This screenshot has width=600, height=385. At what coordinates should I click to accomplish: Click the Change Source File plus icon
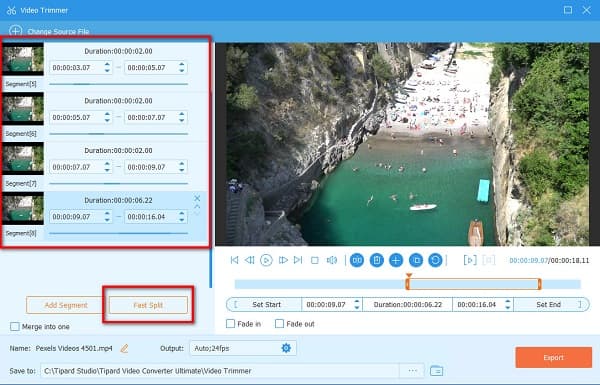[16, 31]
